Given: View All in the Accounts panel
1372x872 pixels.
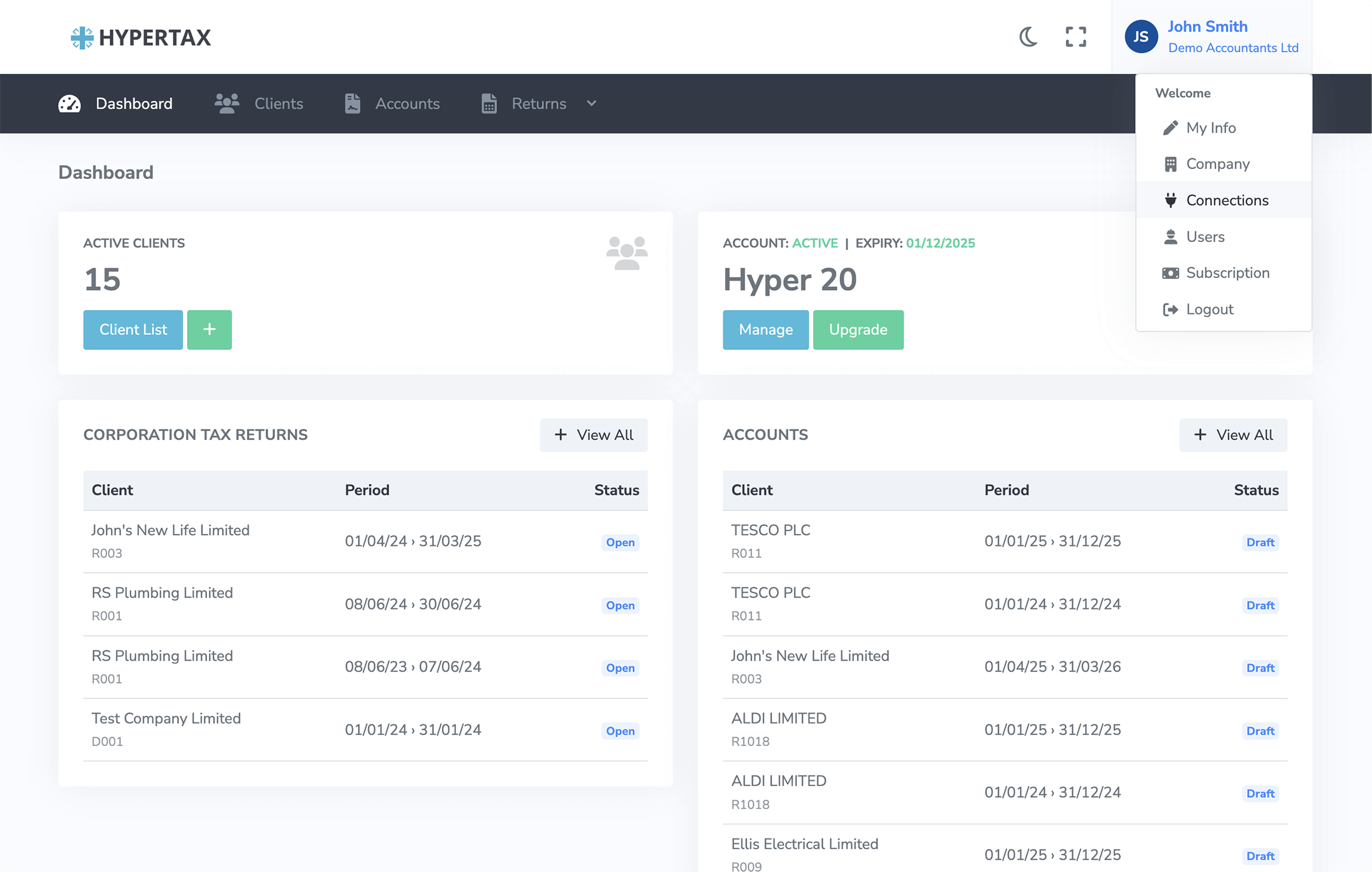Looking at the screenshot, I should click(x=1233, y=435).
